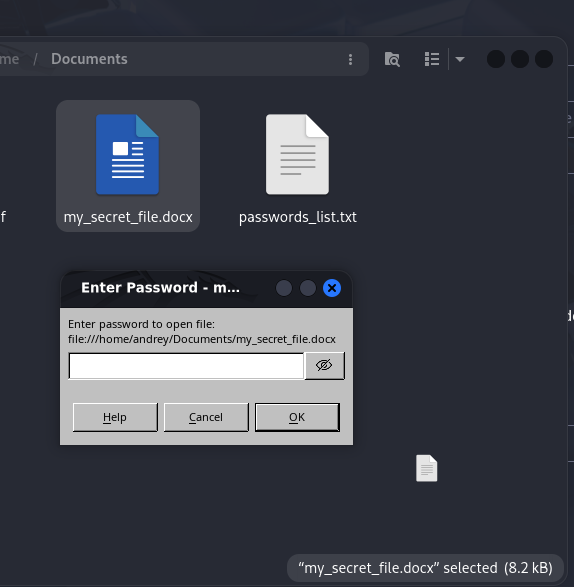The height and width of the screenshot is (587, 574).
Task: Cancel the Enter Password dialog
Action: click(206, 417)
